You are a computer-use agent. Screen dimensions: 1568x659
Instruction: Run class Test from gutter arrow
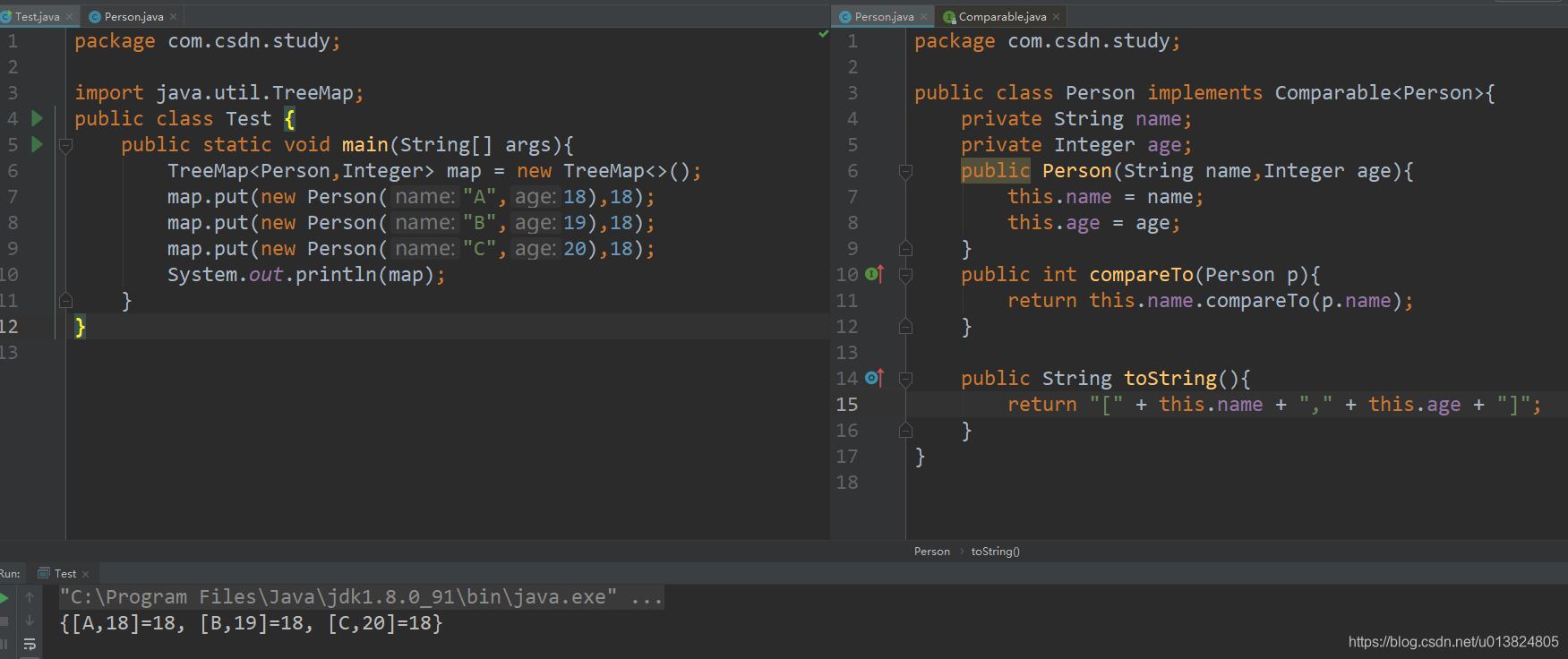(37, 118)
